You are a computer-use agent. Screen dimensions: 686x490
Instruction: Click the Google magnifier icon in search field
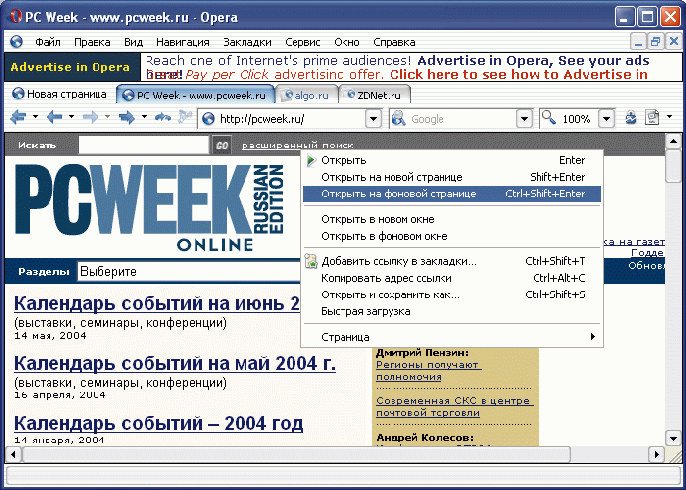pyautogui.click(x=398, y=119)
